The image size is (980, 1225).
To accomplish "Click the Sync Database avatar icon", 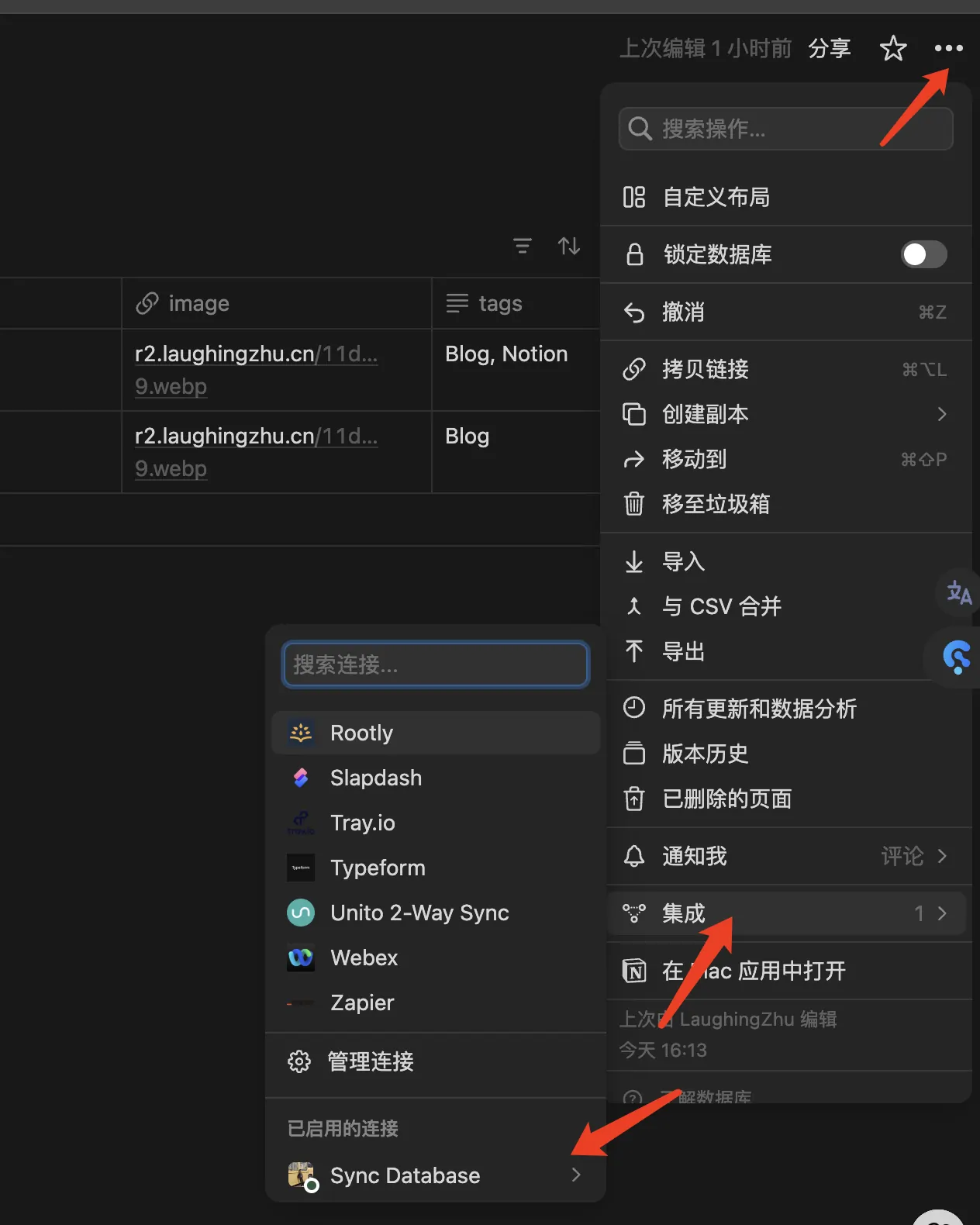I will [302, 1175].
